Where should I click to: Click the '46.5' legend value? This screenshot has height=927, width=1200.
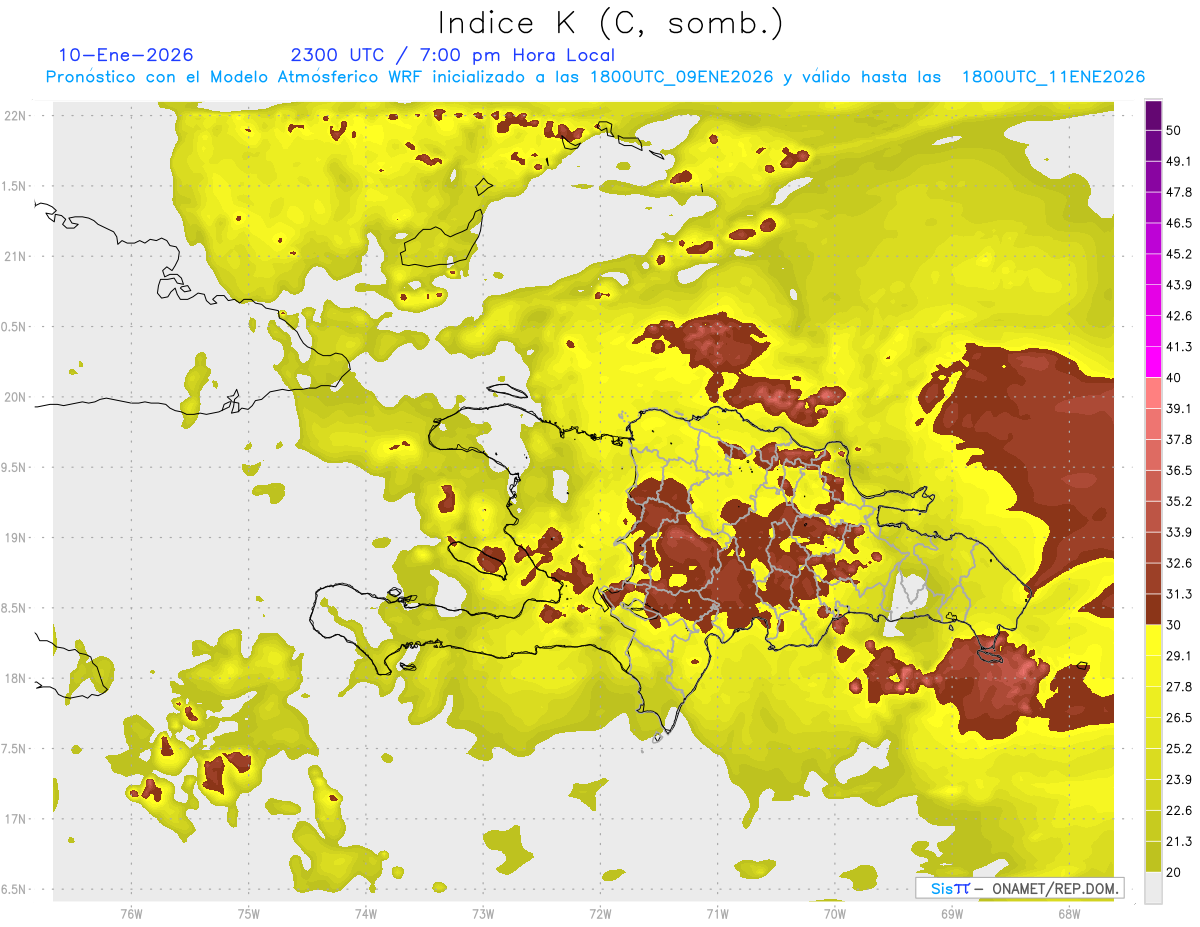[1179, 223]
